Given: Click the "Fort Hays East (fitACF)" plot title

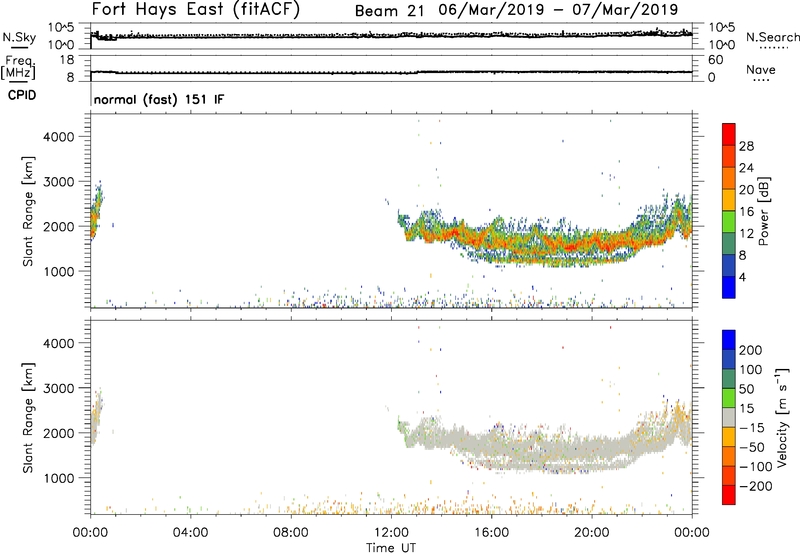Looking at the screenshot, I should pyautogui.click(x=196, y=9).
